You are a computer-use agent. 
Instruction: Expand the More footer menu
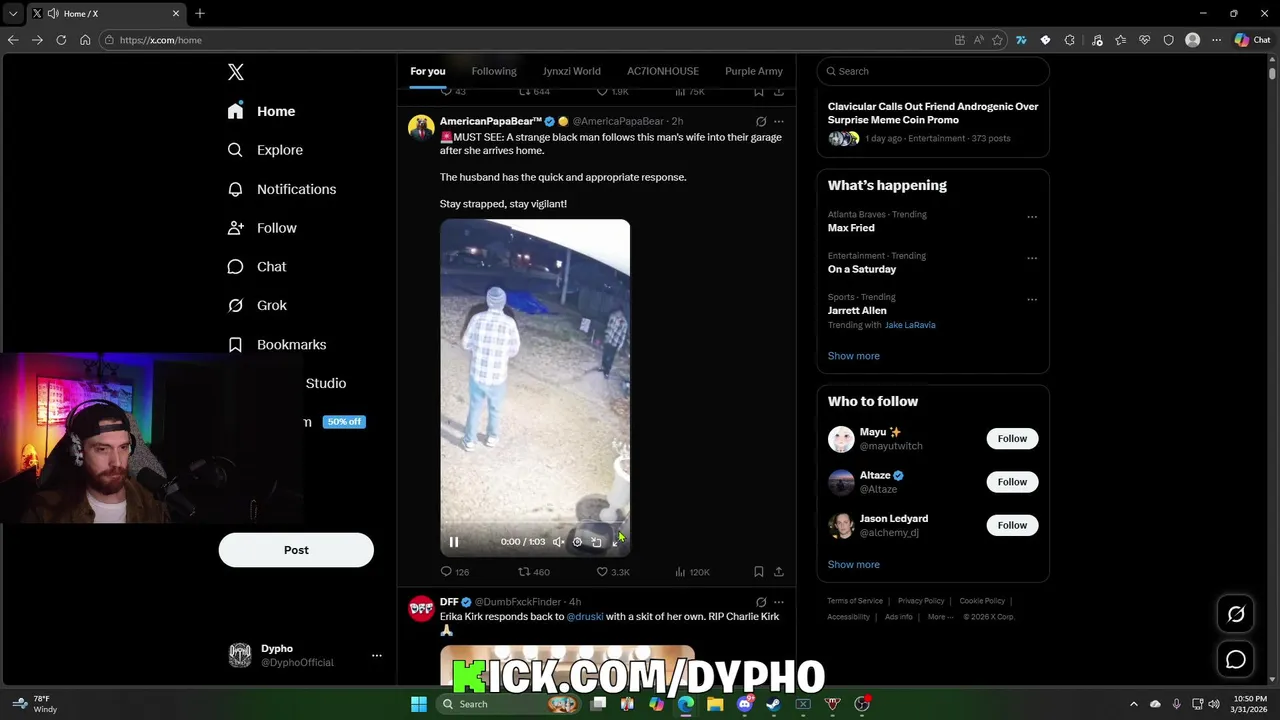click(940, 617)
